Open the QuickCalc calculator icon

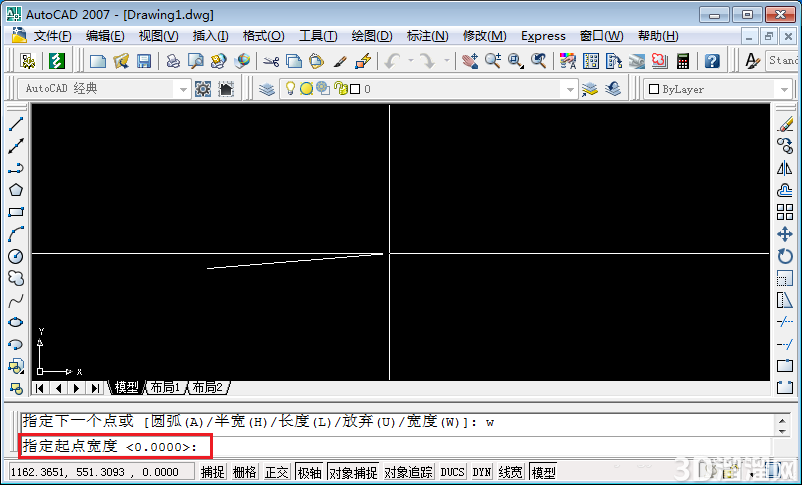(x=683, y=61)
